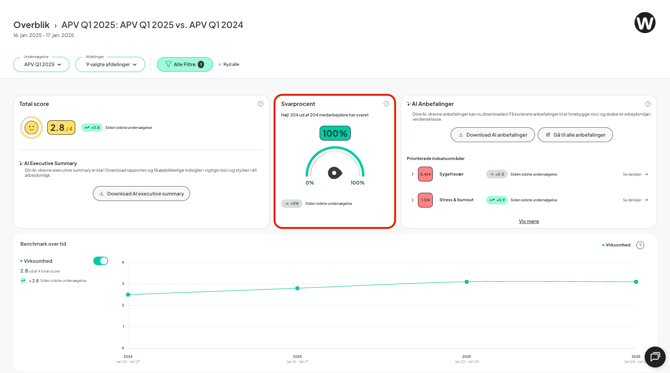670x373 pixels.
Task: Click the Benchmark over tid heading
Action: tap(43, 244)
